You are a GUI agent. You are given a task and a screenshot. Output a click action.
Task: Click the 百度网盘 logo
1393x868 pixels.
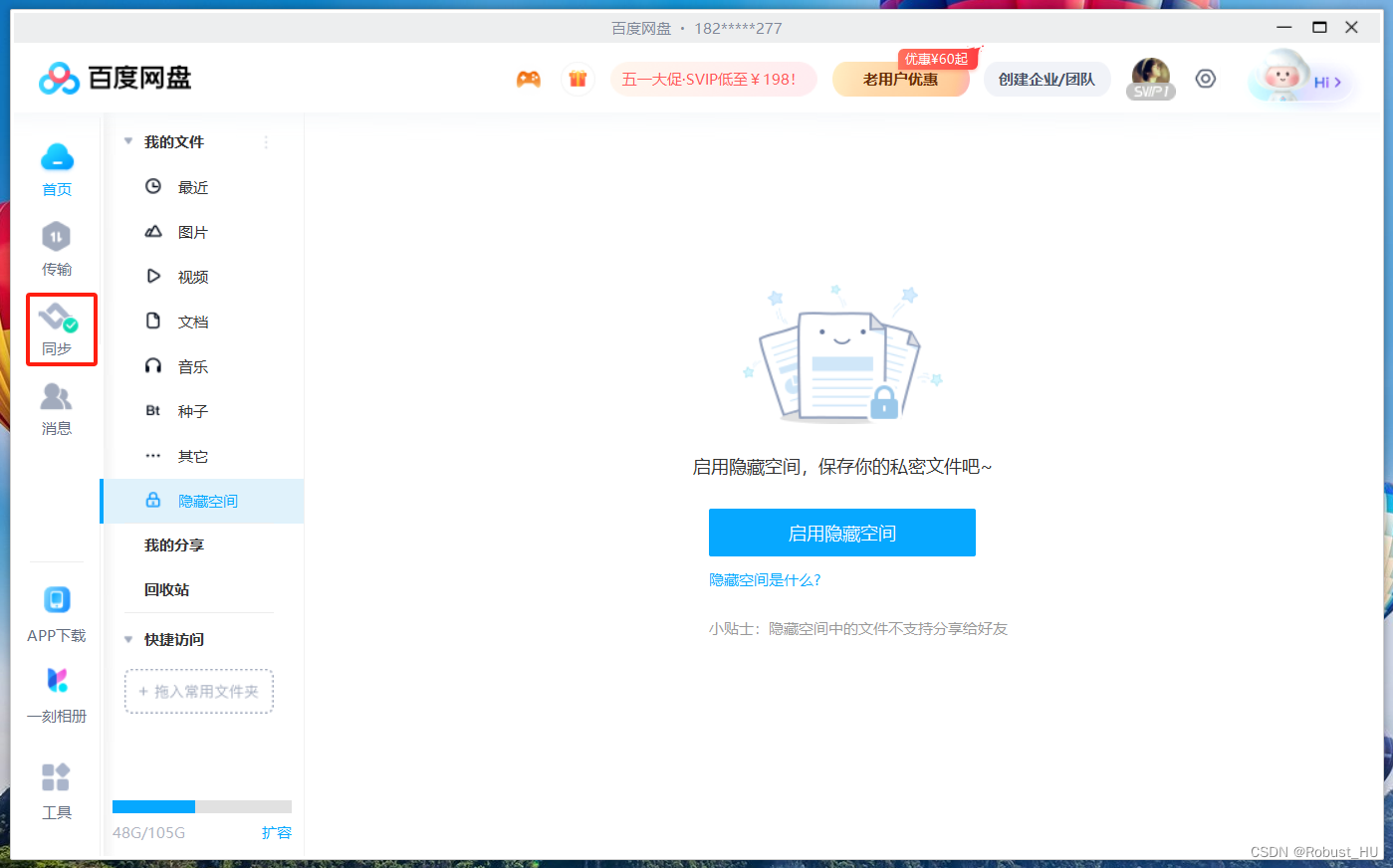pyautogui.click(x=115, y=78)
